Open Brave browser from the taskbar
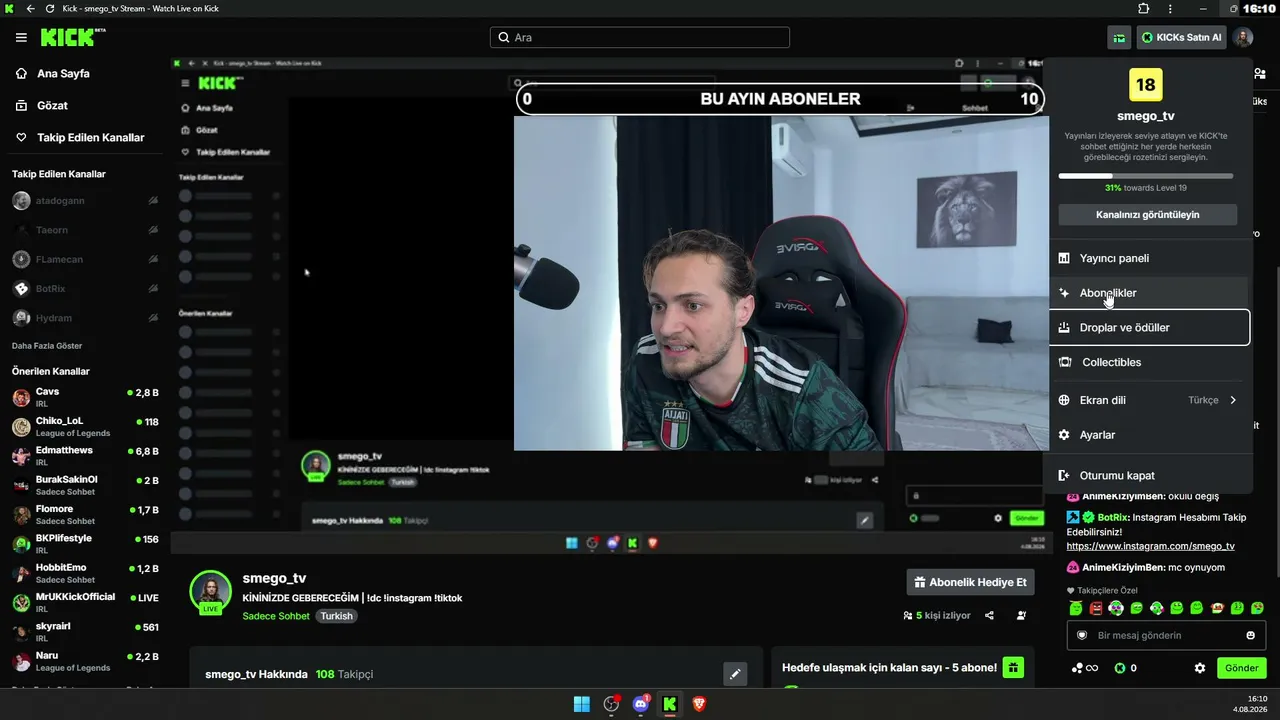 pos(699,704)
